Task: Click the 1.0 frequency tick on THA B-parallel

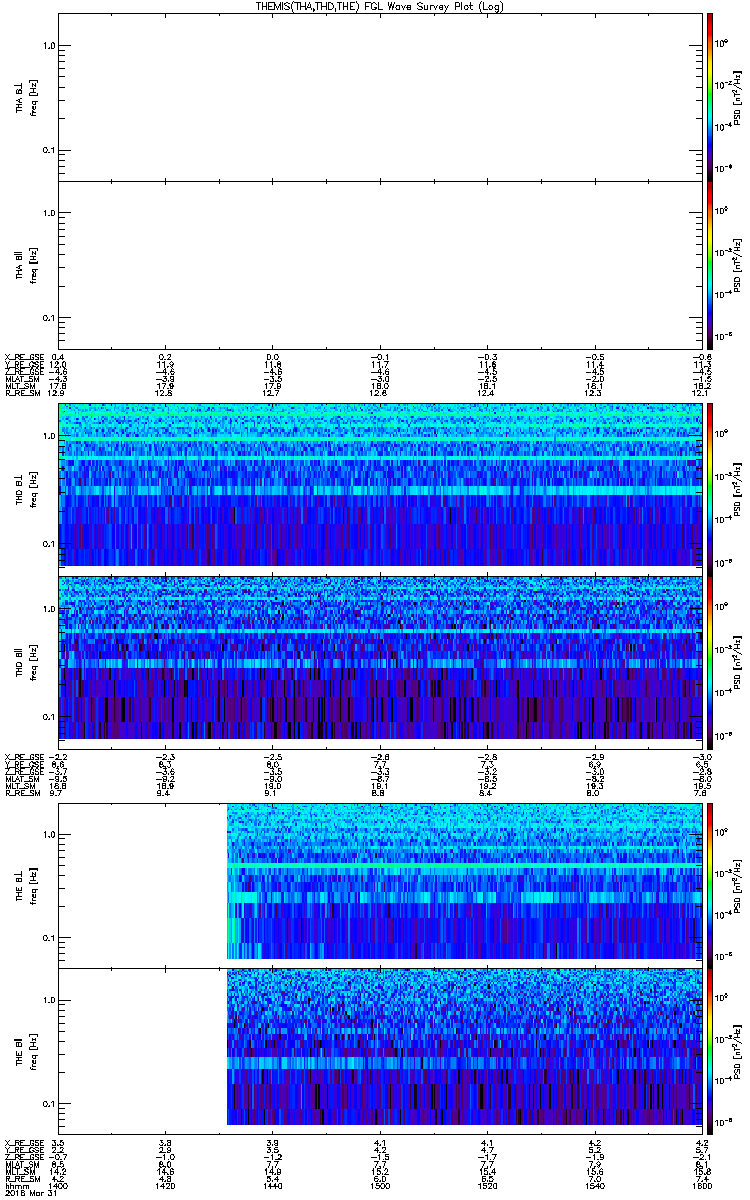Action: click(49, 213)
